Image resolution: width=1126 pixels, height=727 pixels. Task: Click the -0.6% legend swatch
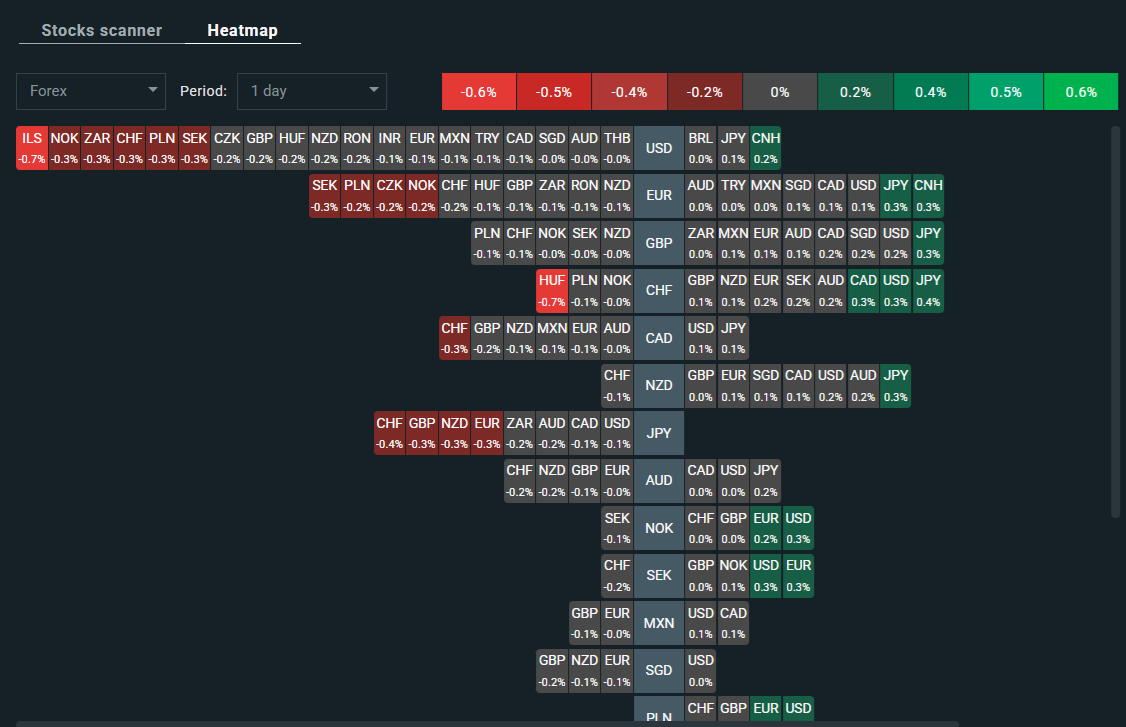click(479, 92)
